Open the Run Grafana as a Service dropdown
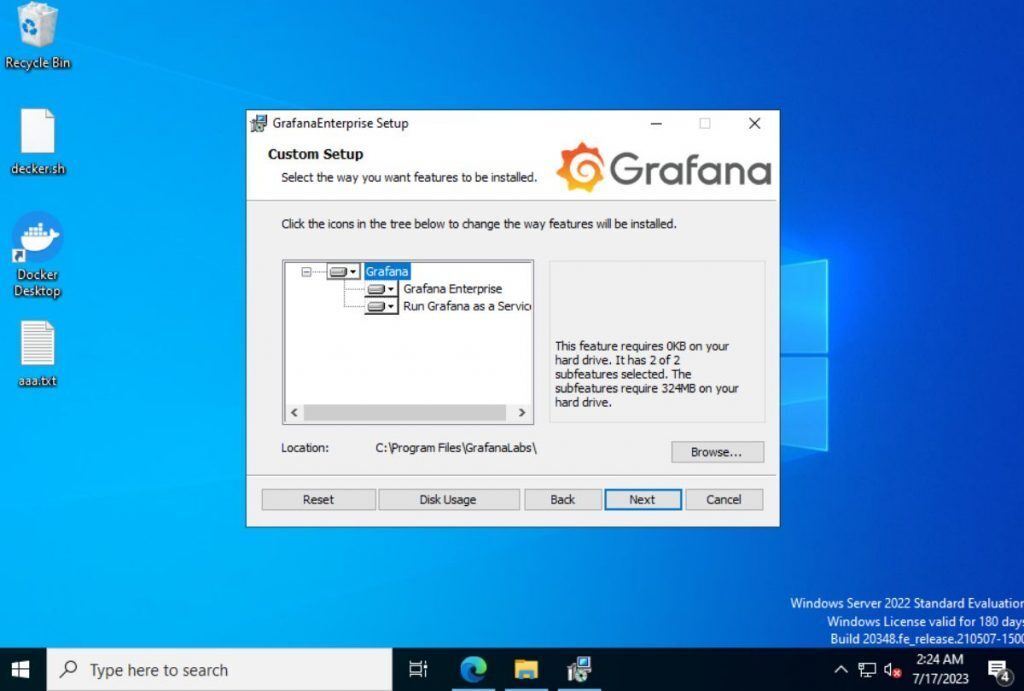 click(394, 306)
